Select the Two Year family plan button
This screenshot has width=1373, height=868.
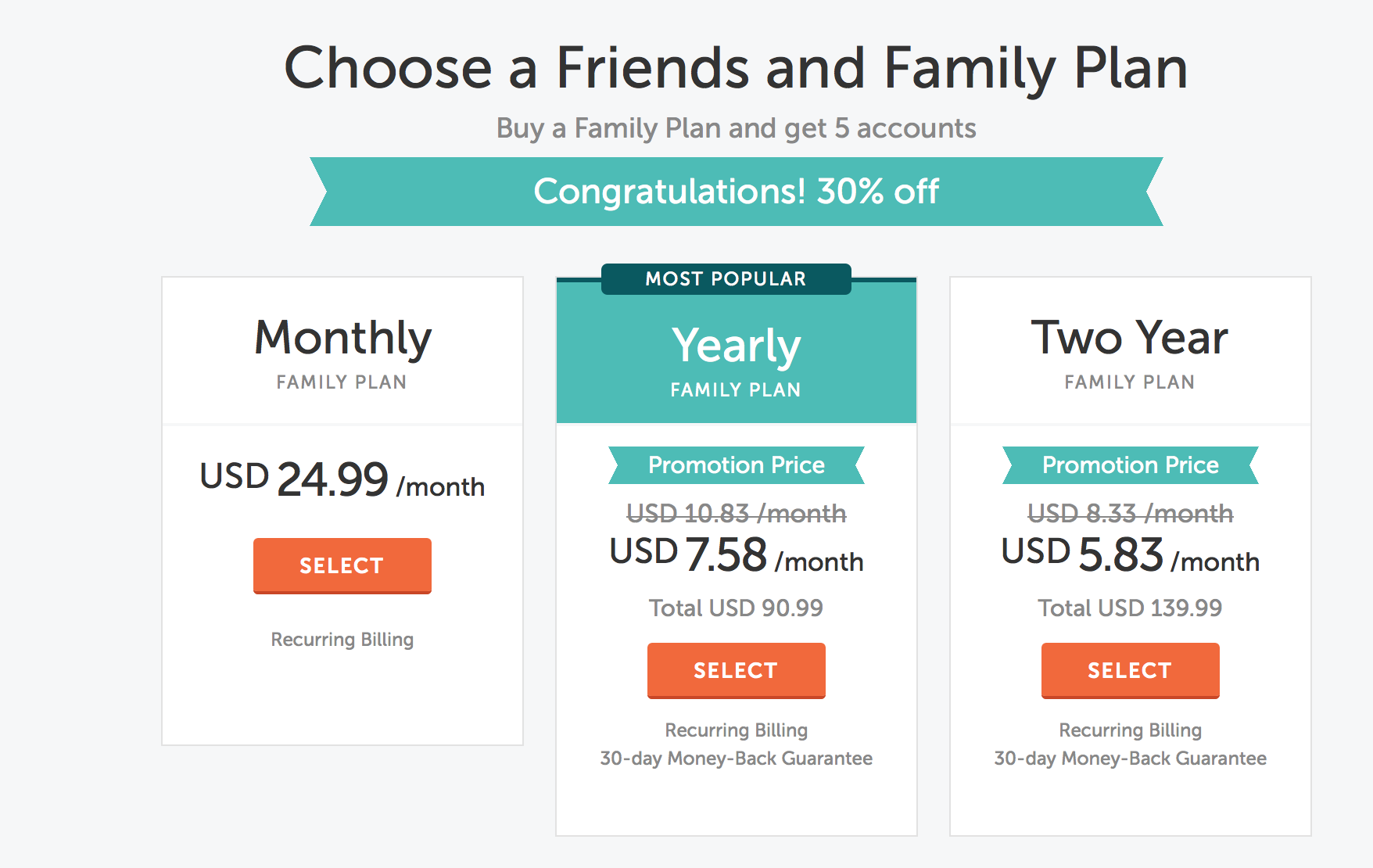coord(1130,670)
